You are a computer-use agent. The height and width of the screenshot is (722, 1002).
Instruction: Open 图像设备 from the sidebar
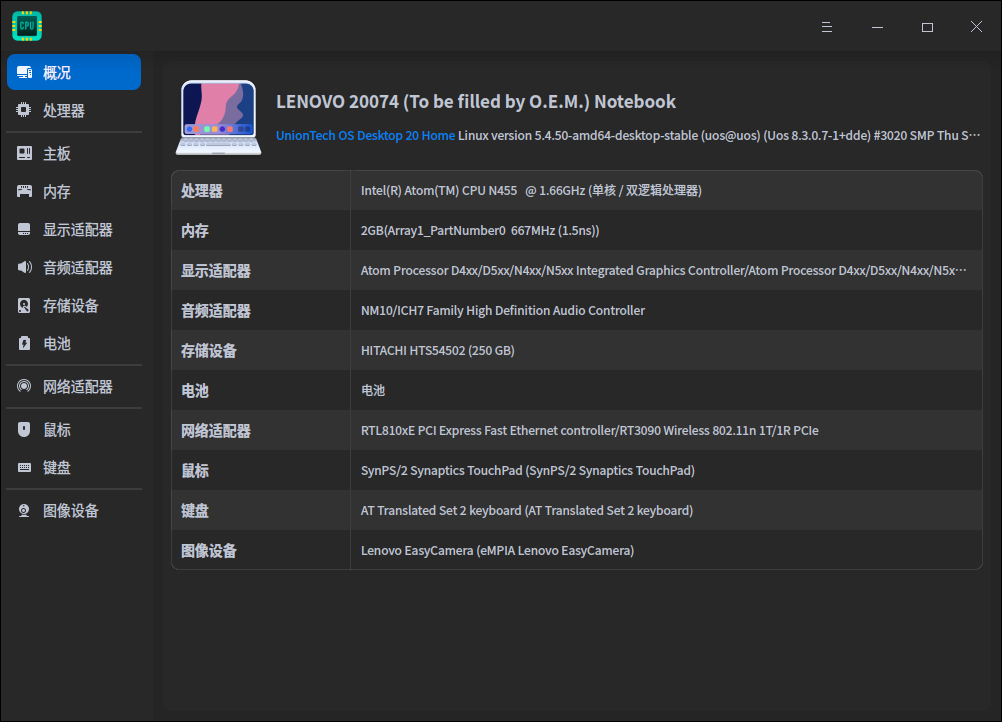click(65, 510)
